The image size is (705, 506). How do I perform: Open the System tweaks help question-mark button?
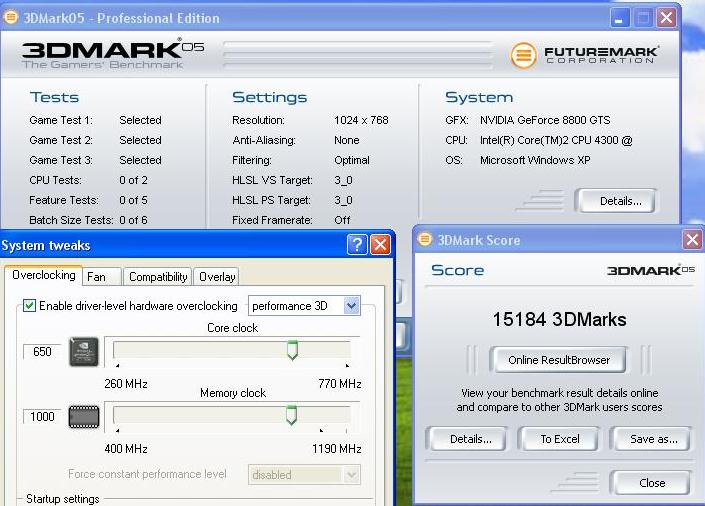coord(357,245)
